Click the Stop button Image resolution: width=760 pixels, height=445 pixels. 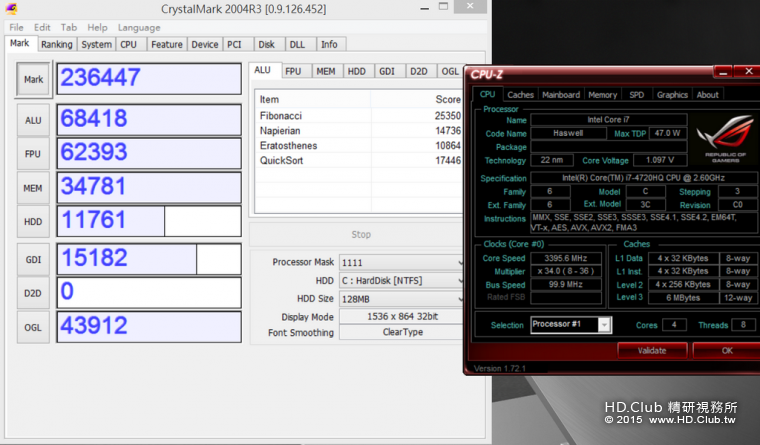[361, 234]
